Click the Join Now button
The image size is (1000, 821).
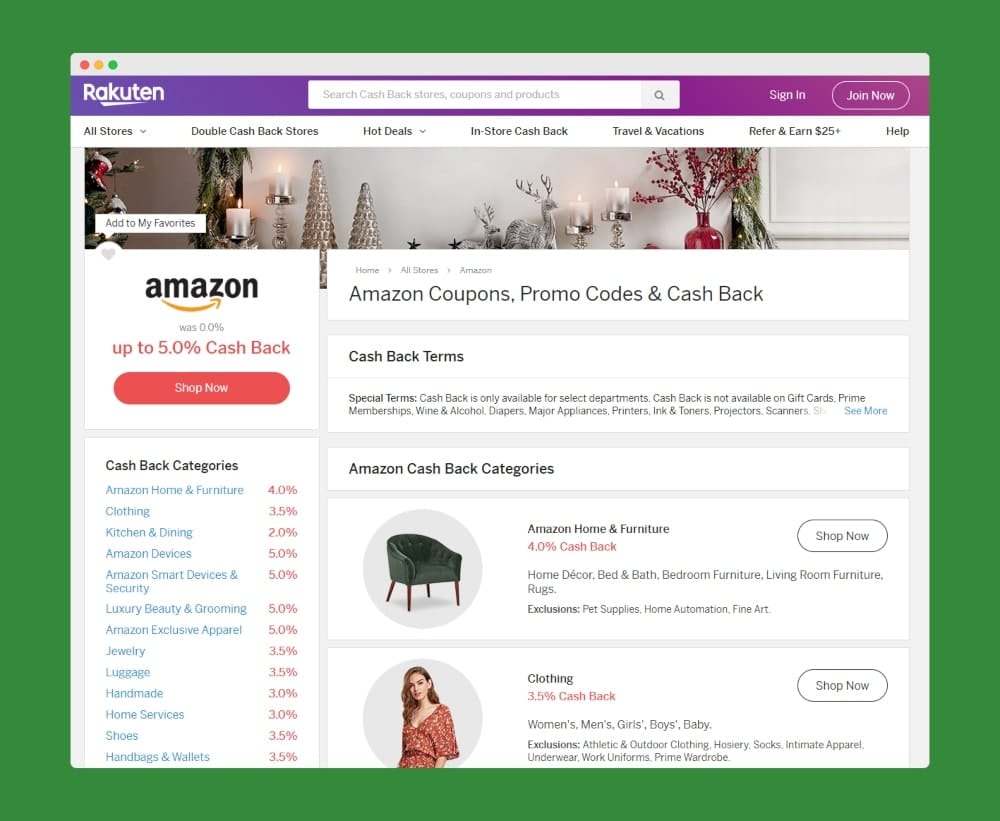coord(871,95)
